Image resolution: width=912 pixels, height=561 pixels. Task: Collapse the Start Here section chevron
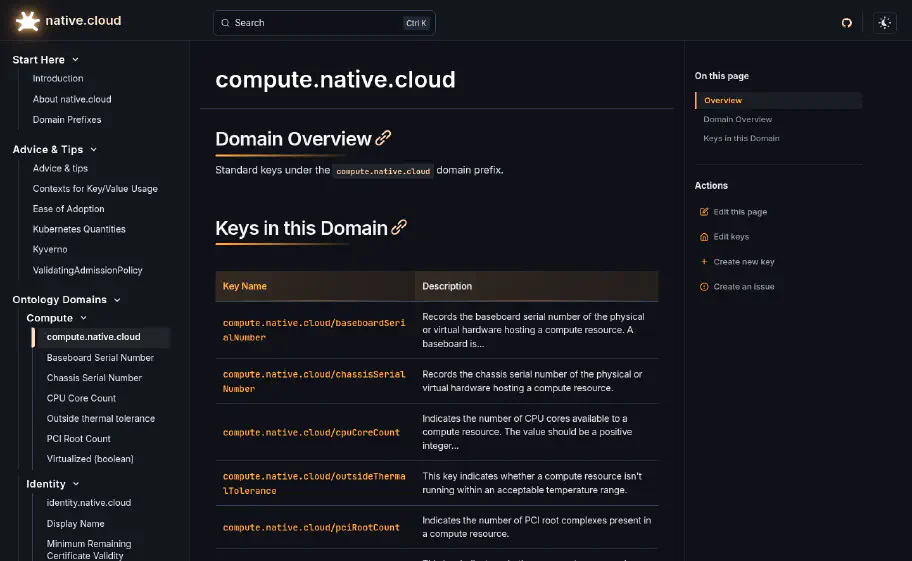coord(75,60)
